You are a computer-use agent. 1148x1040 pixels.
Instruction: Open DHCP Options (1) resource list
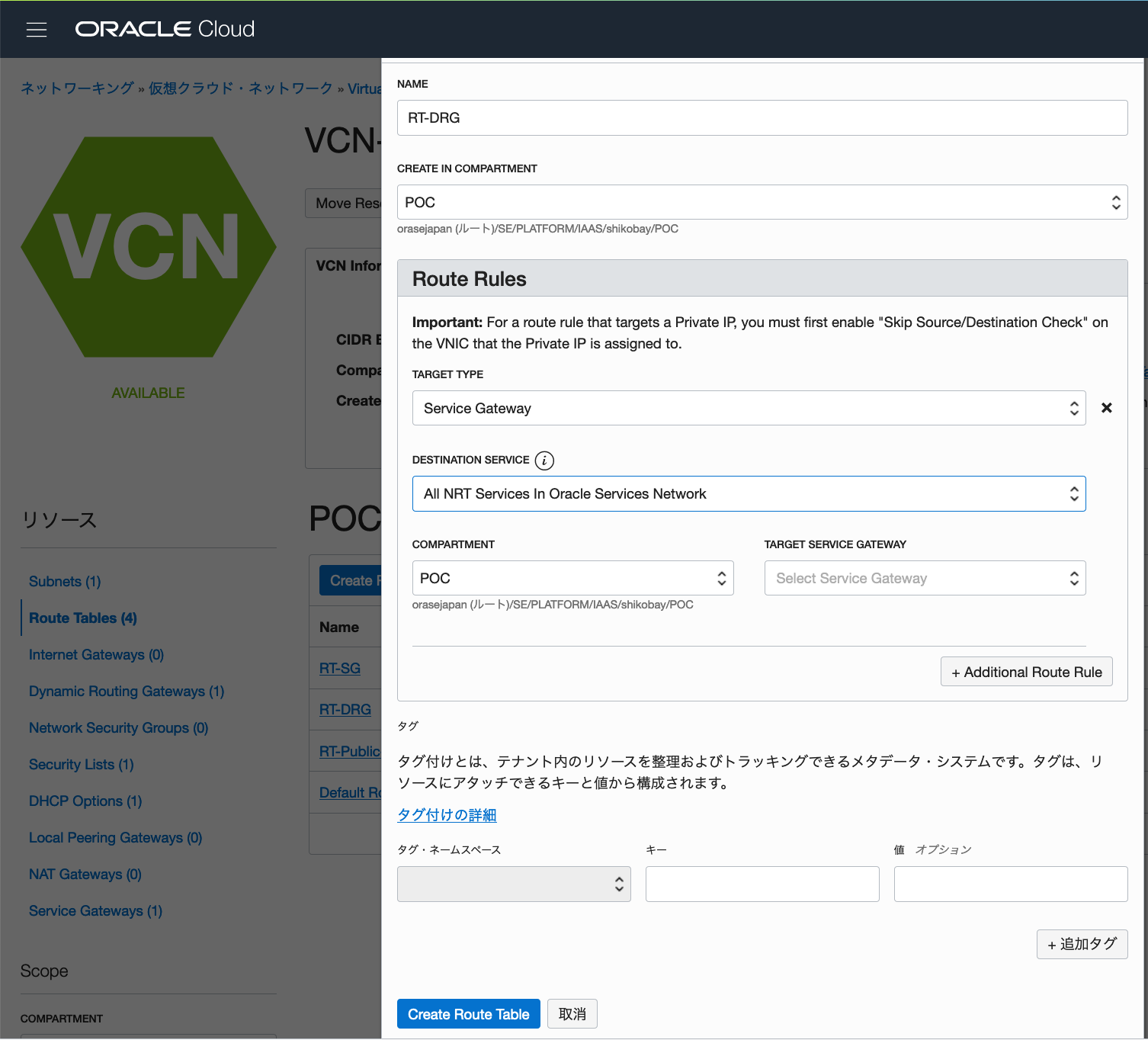(x=85, y=801)
